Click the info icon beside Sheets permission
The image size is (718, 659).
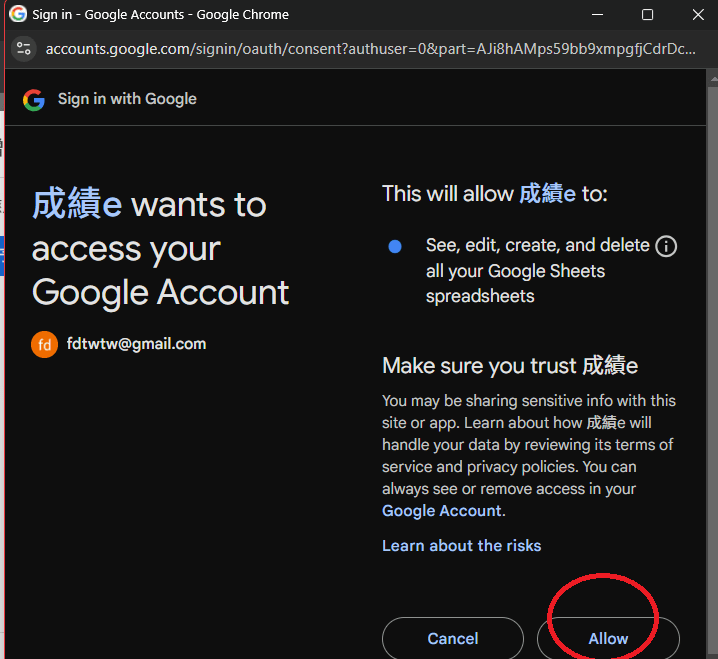click(666, 246)
